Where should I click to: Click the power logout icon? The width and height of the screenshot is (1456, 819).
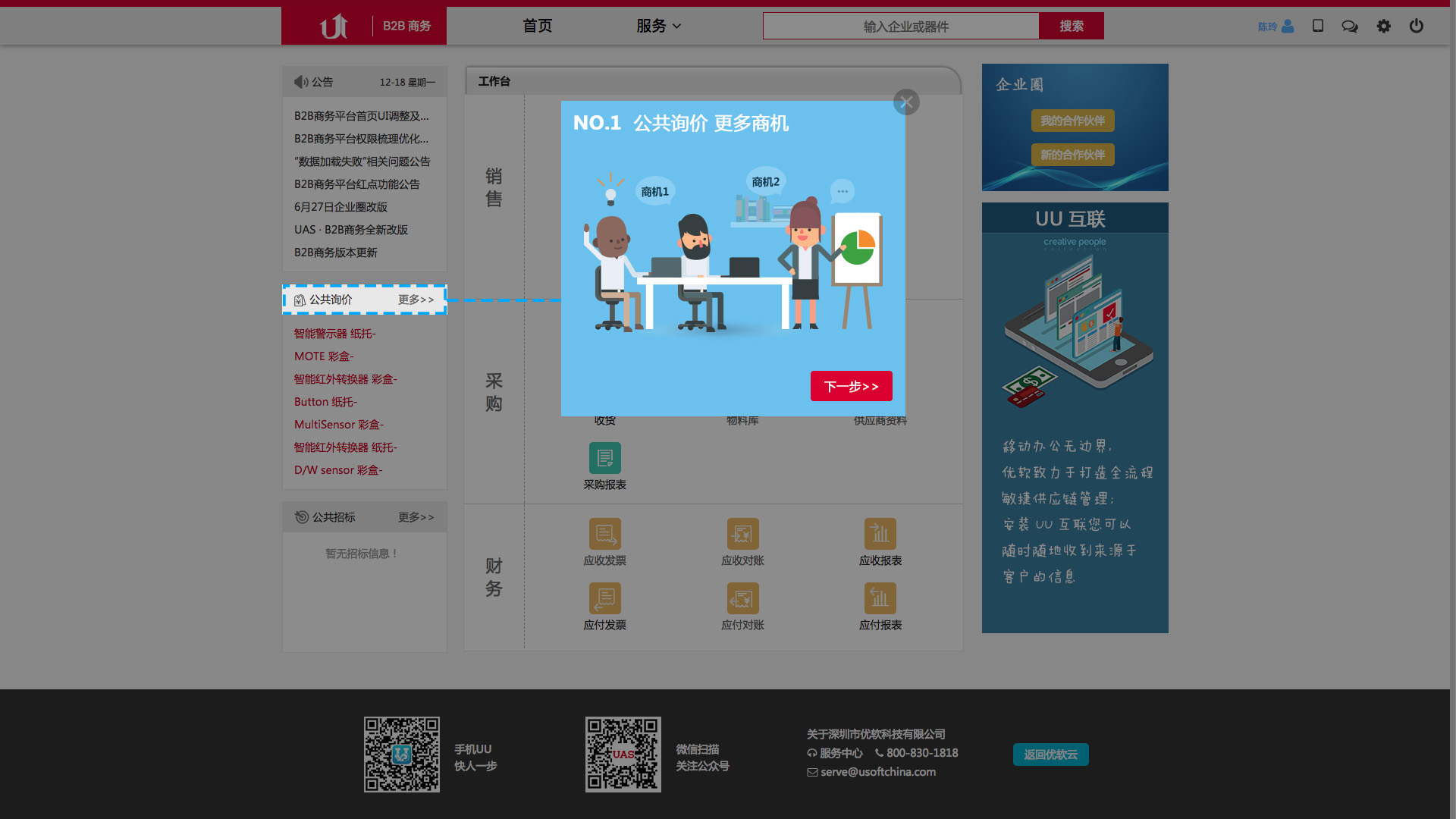pyautogui.click(x=1416, y=26)
